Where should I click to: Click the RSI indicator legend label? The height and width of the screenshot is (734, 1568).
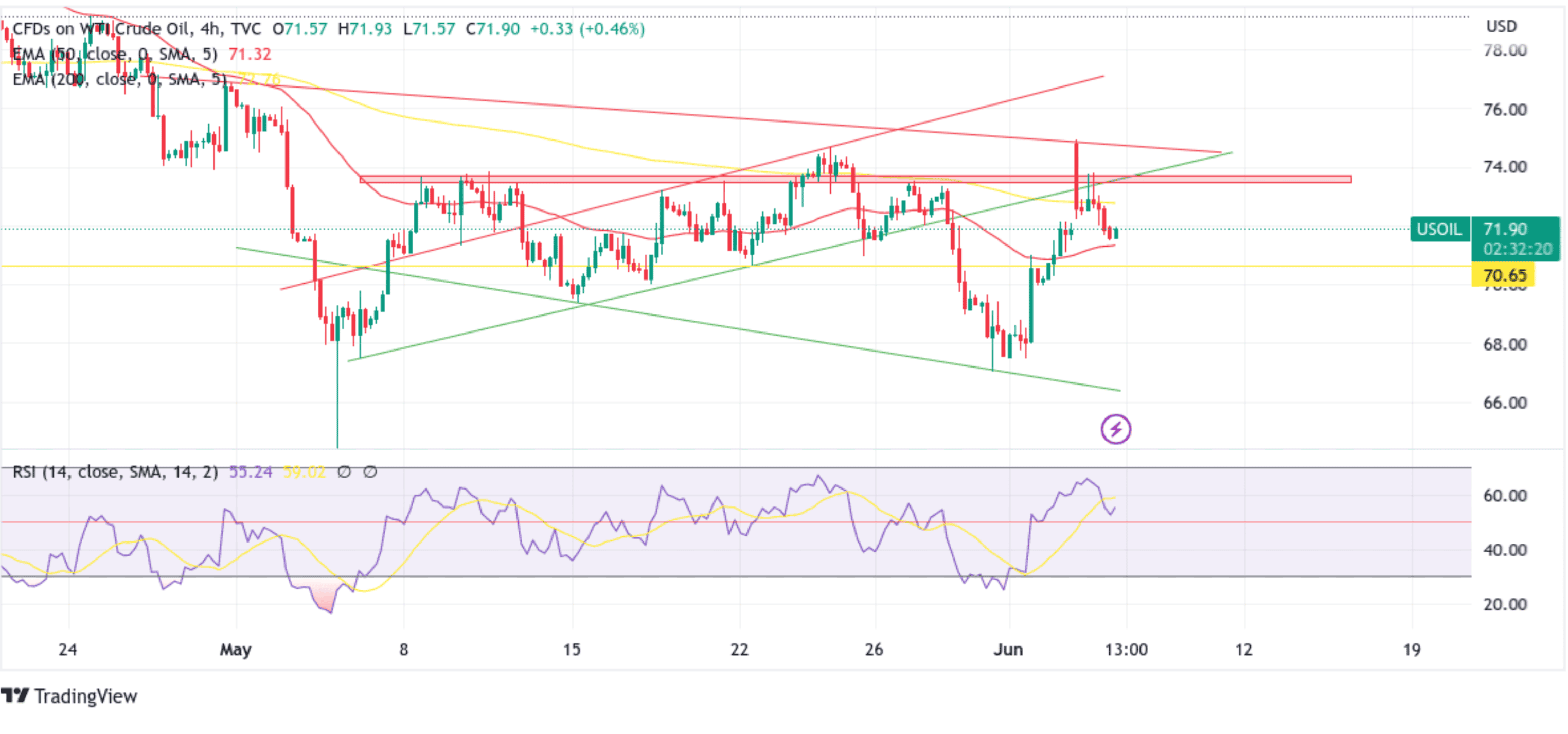(x=115, y=472)
